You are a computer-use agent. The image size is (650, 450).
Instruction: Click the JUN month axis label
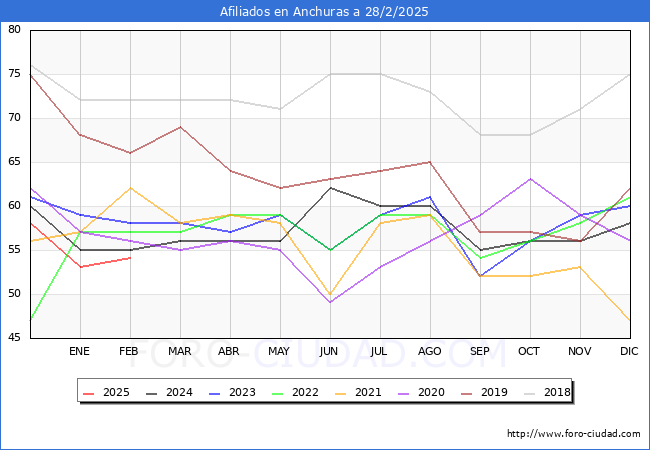click(329, 351)
